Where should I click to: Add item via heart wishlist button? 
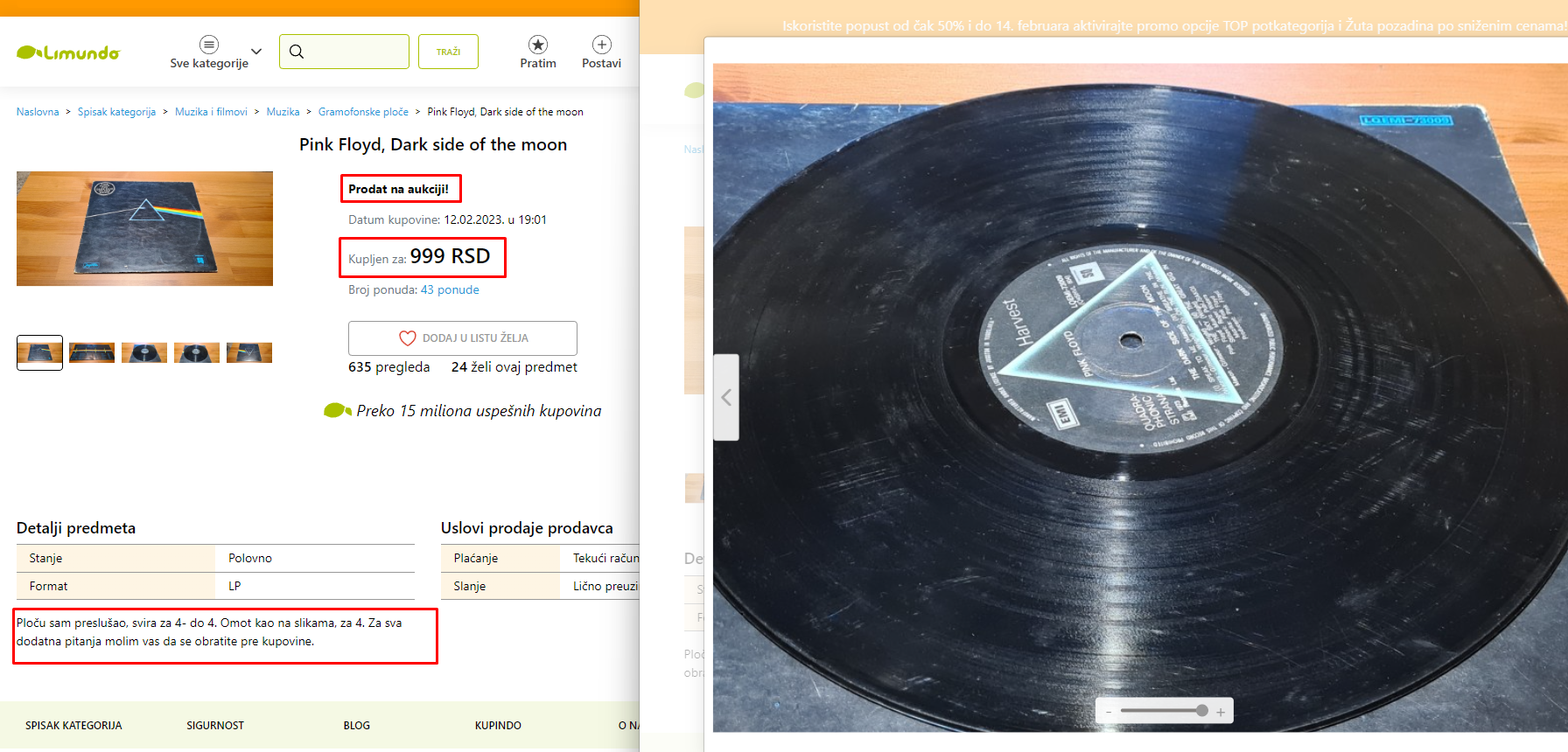coord(463,338)
